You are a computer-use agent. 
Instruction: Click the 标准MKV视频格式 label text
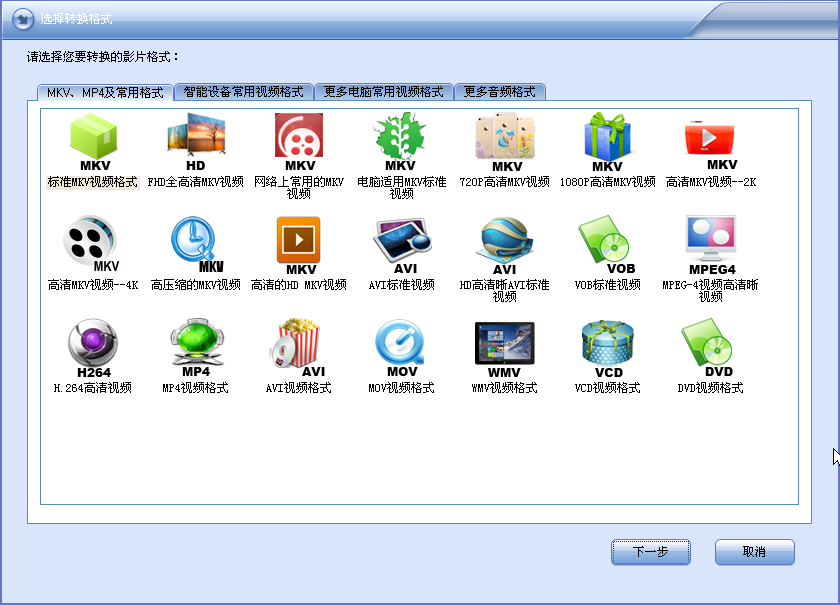click(x=93, y=182)
